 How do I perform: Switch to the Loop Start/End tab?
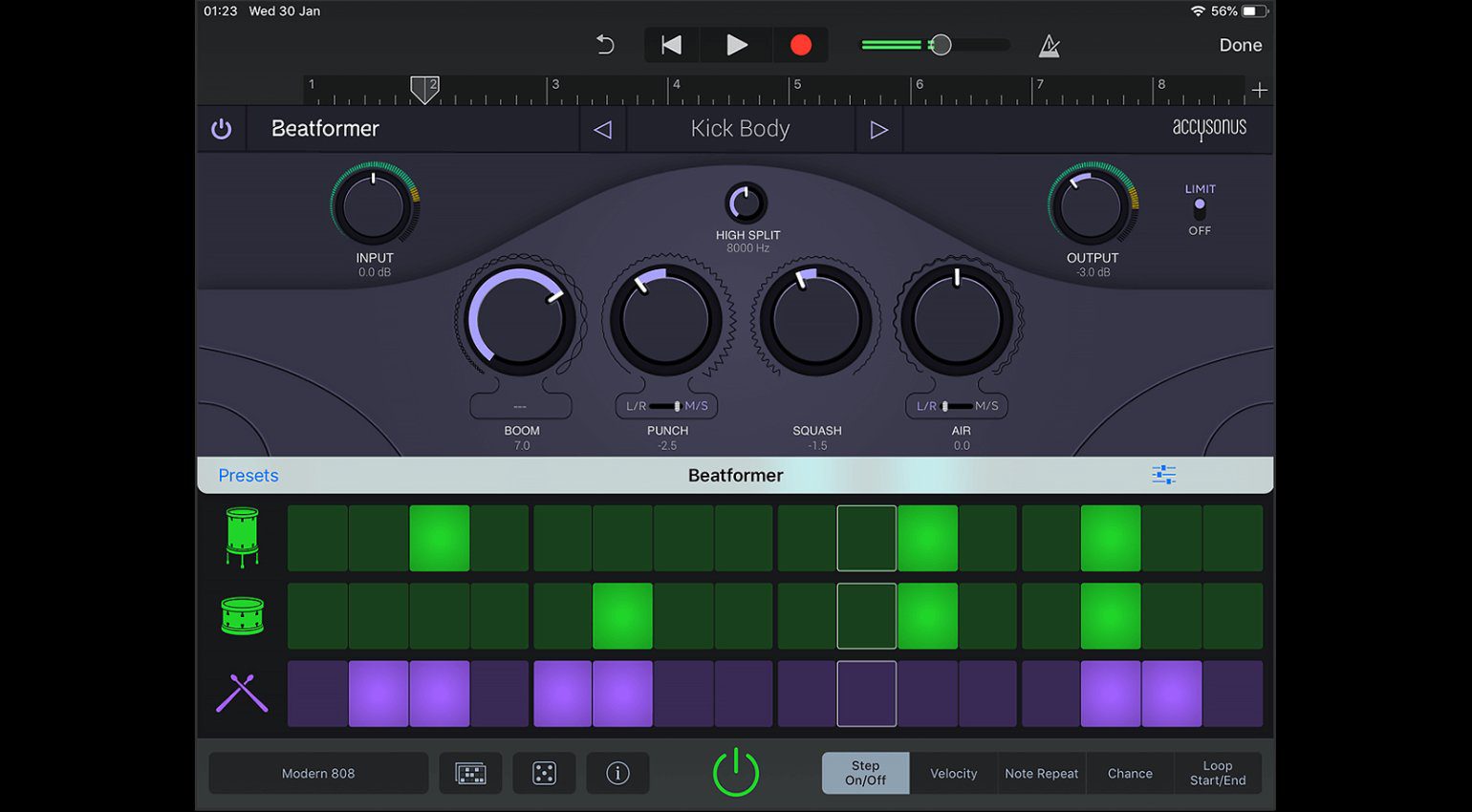[1218, 773]
